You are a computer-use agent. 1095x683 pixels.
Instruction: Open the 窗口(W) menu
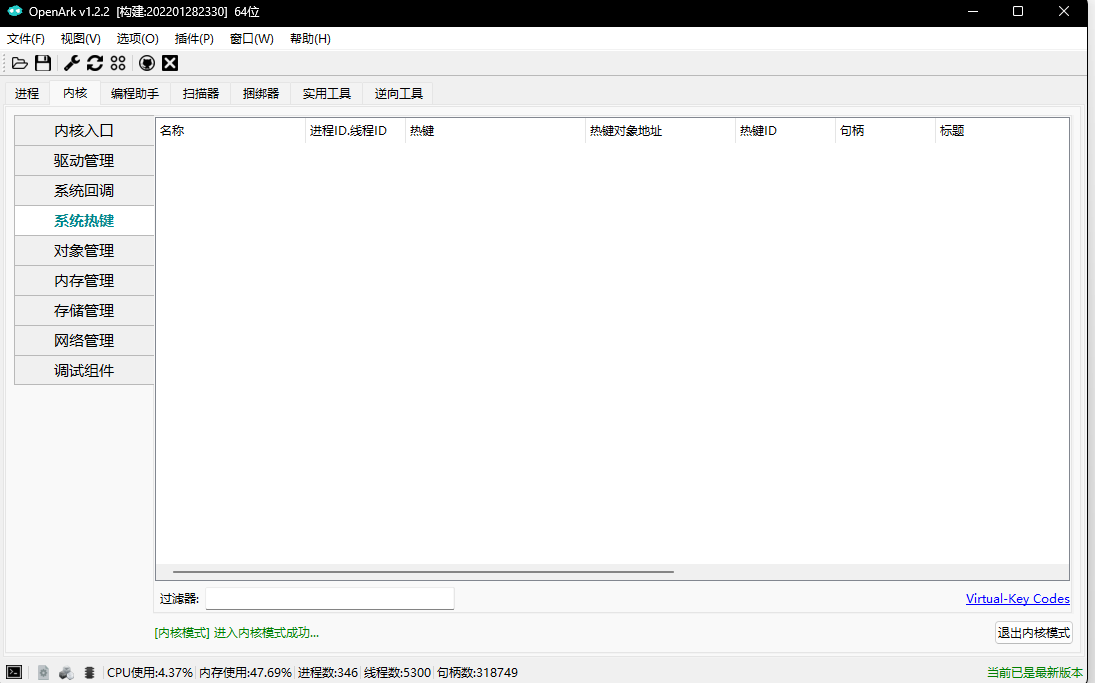(251, 38)
